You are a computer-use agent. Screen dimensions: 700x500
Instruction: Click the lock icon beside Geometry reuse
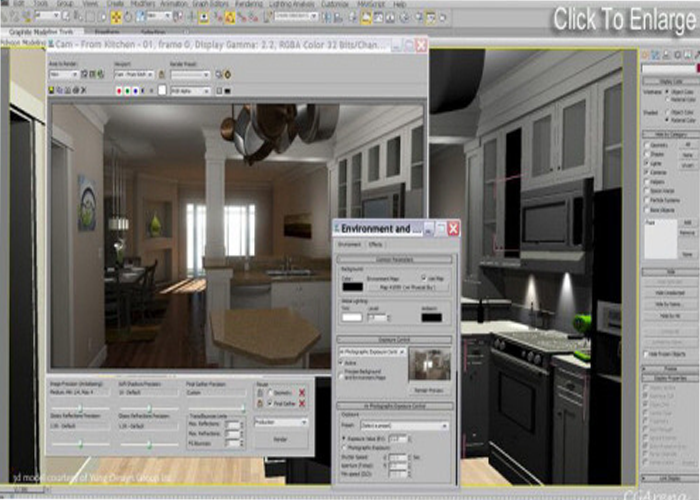click(x=260, y=393)
